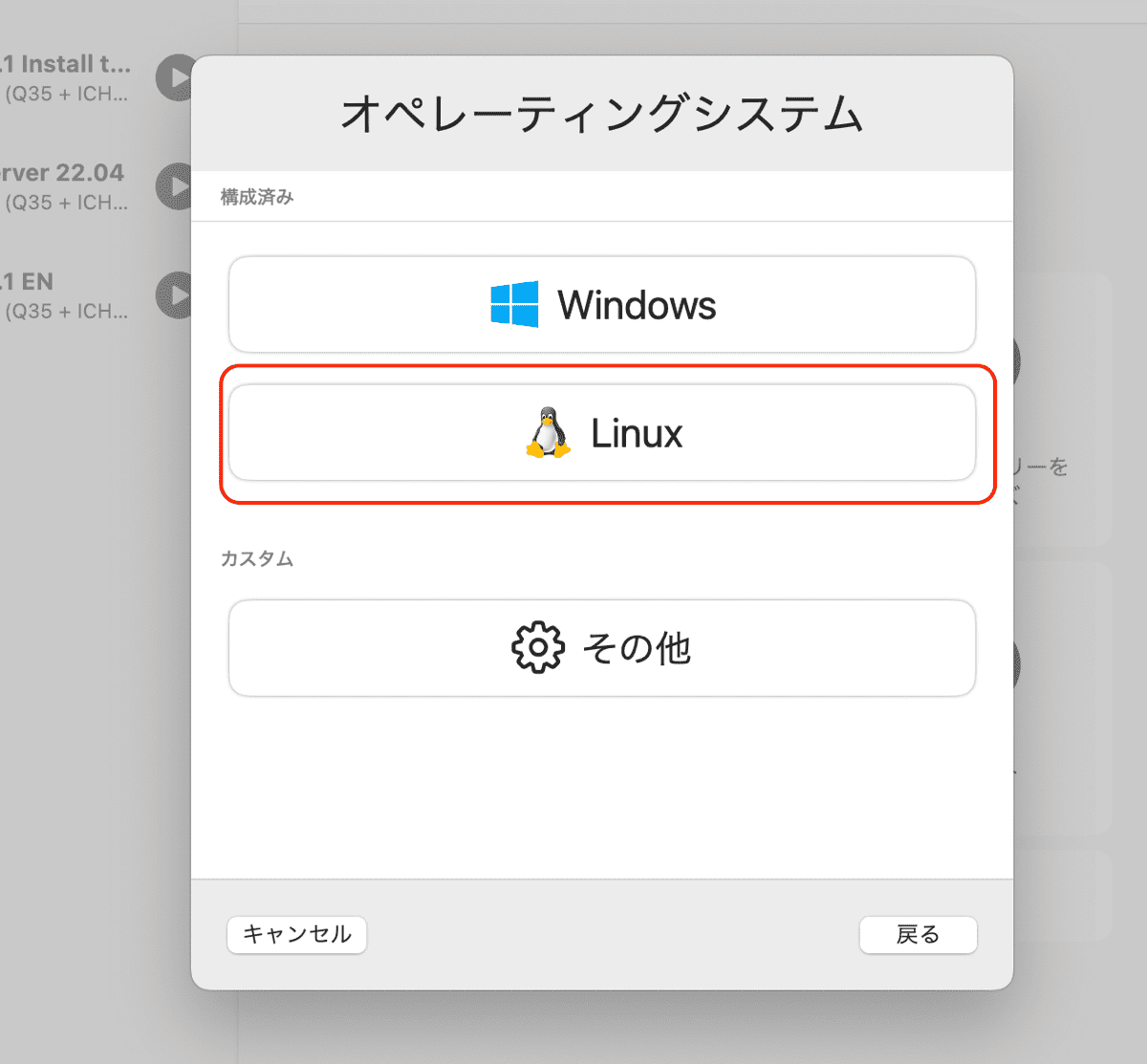Click the Linux penguin icon
This screenshot has height=1064, width=1147.
(549, 433)
